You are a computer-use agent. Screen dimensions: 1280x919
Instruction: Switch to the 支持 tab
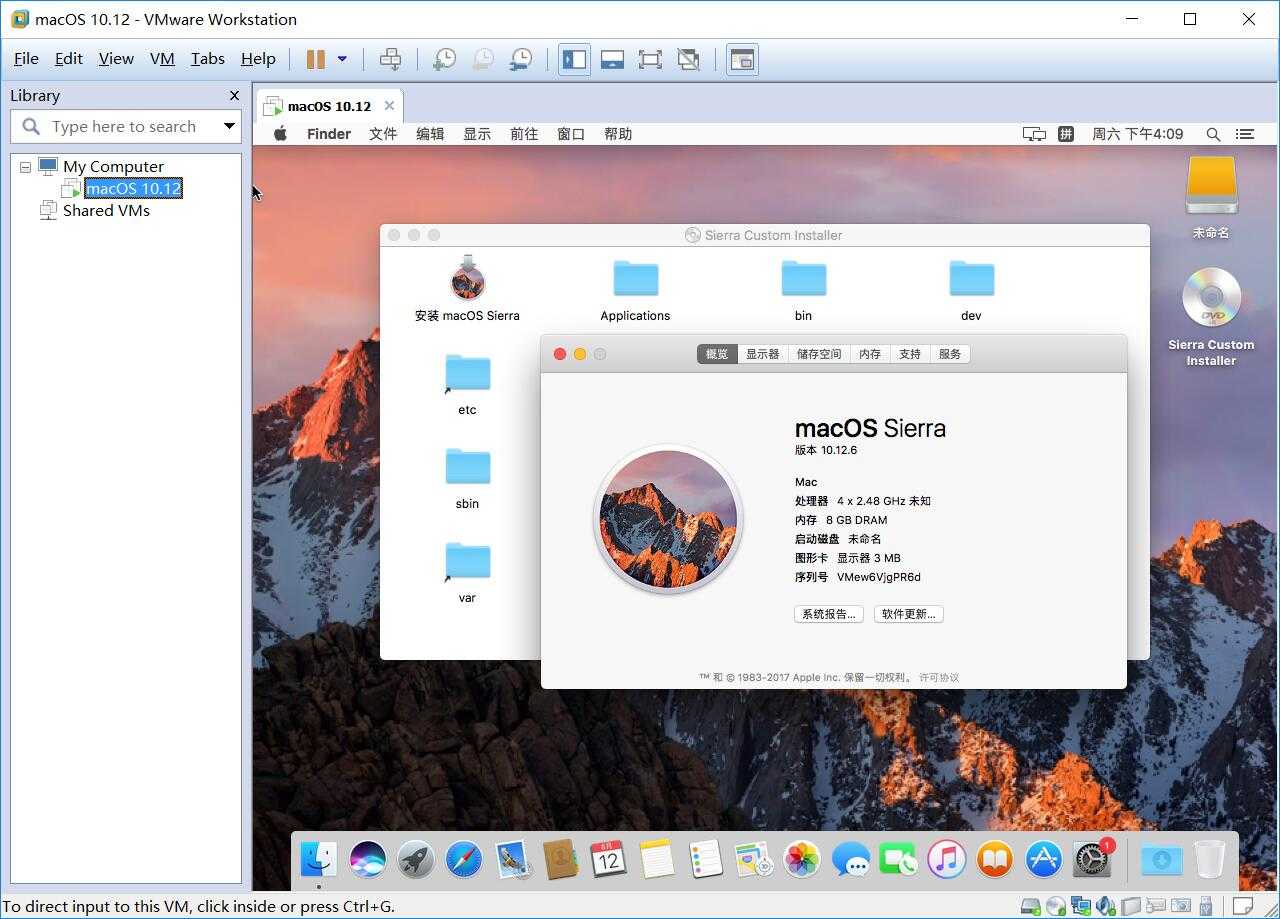click(910, 354)
